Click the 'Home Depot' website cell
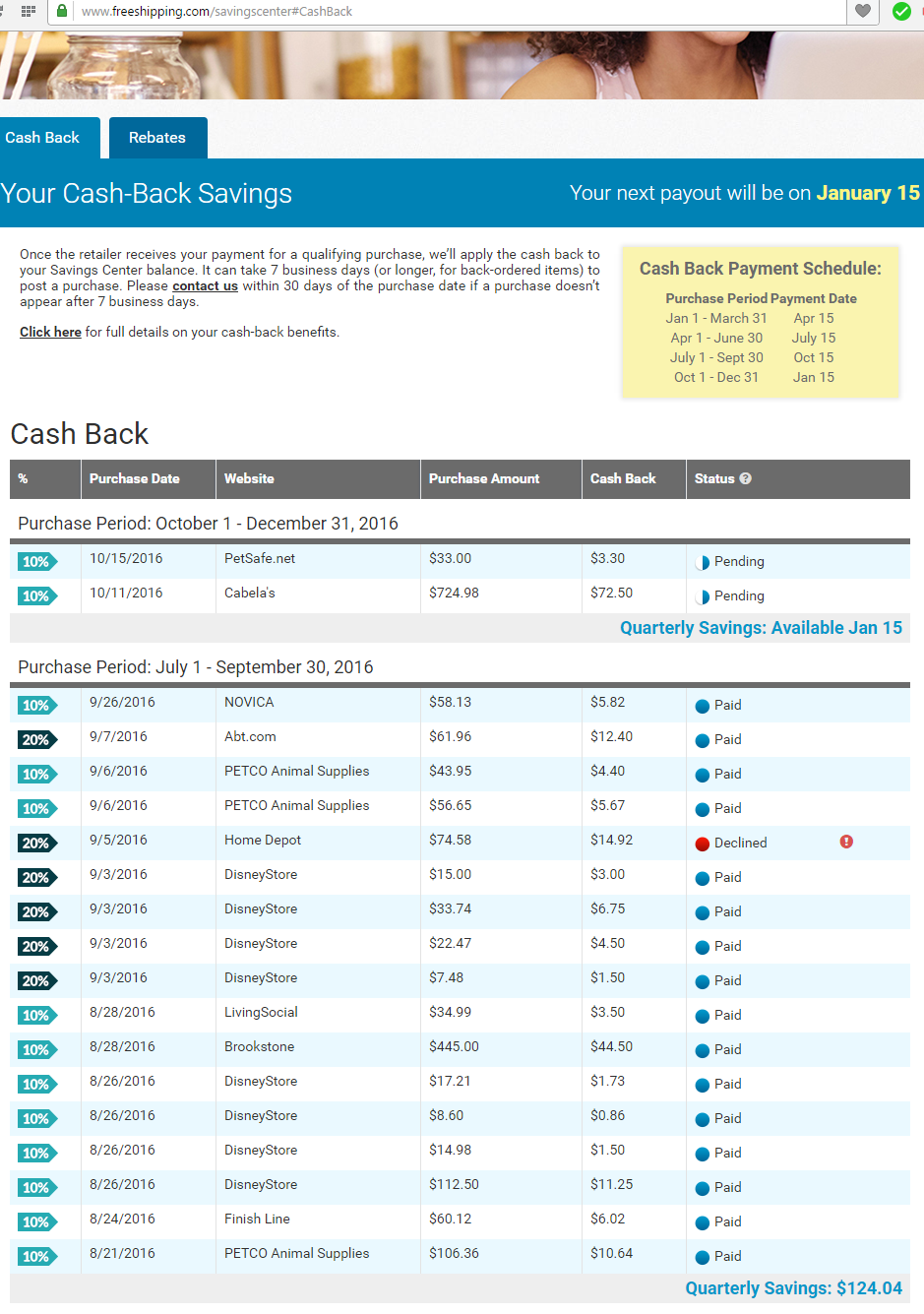 click(x=263, y=840)
